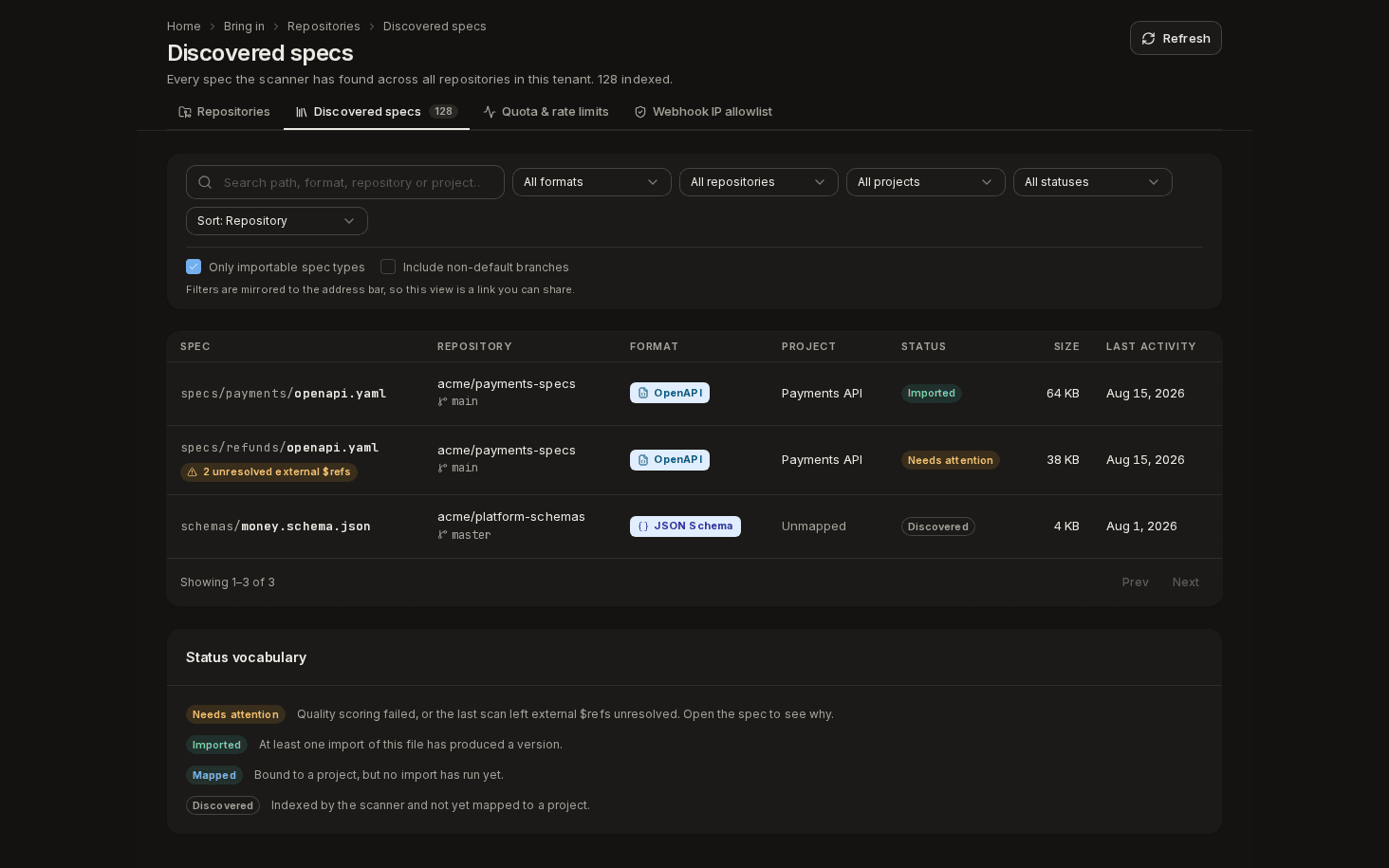Open the Repositories tab
The height and width of the screenshot is (868, 1389).
225,112
